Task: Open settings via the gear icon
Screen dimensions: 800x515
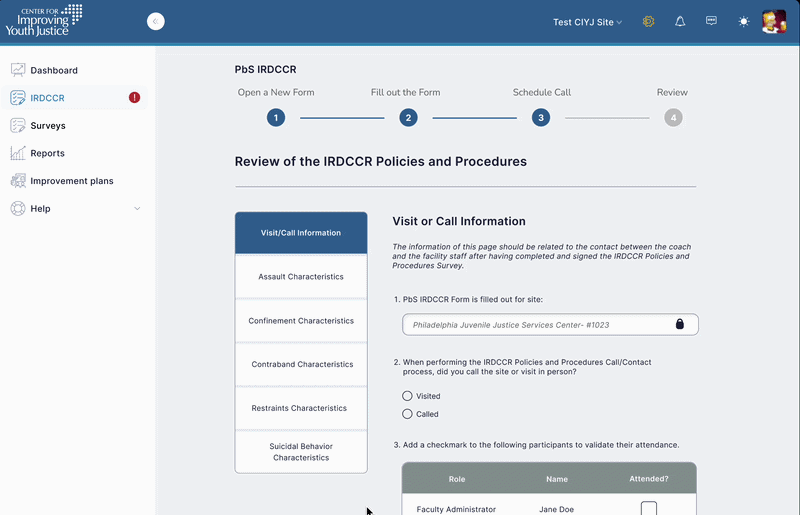Action: [648, 21]
